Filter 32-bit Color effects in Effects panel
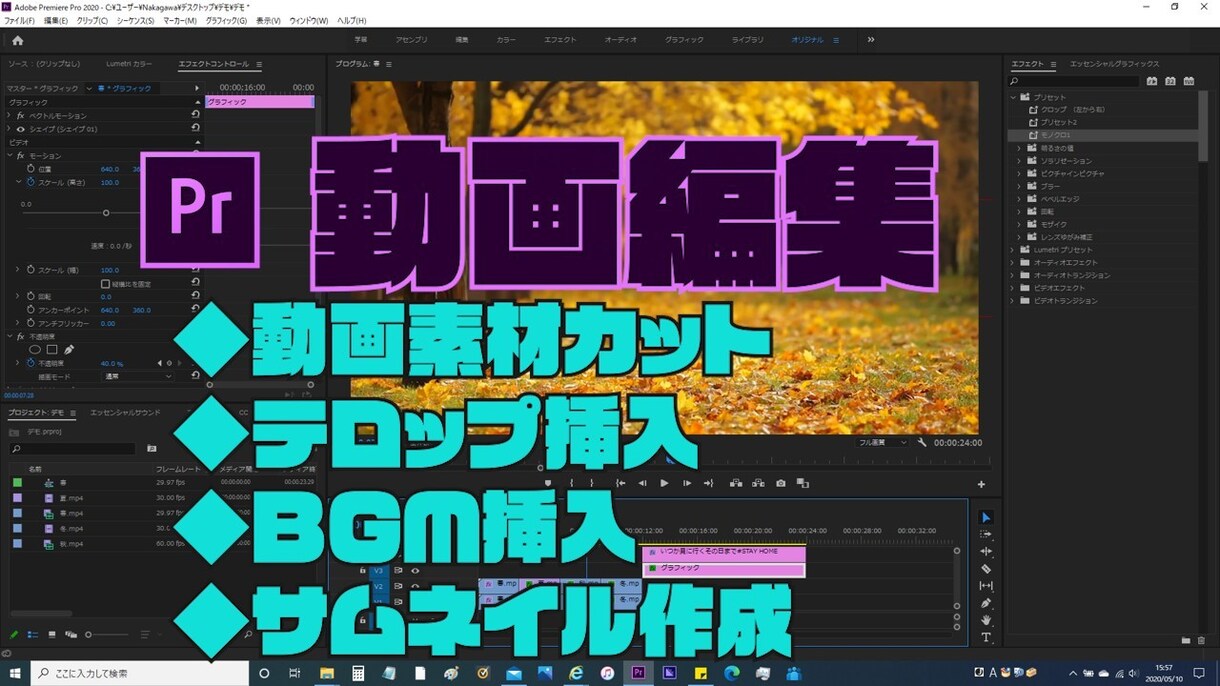This screenshot has width=1220, height=686. coord(1170,81)
